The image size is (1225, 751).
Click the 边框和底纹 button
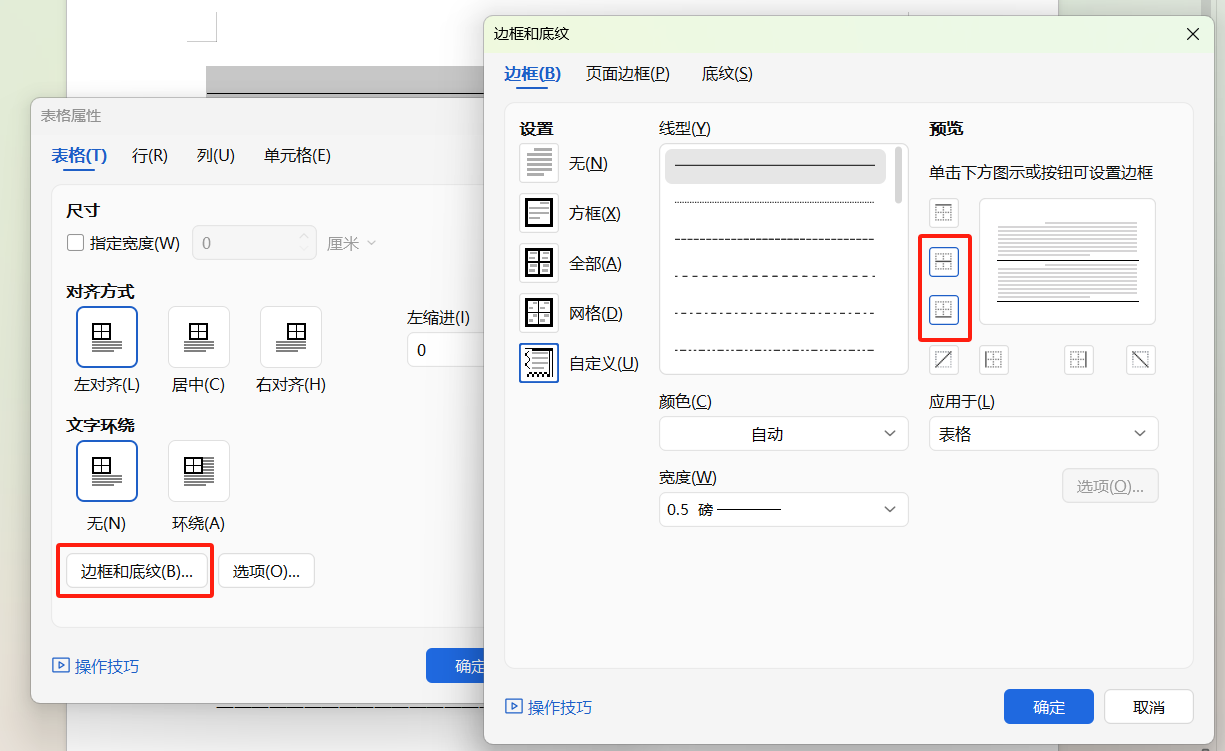(x=134, y=570)
